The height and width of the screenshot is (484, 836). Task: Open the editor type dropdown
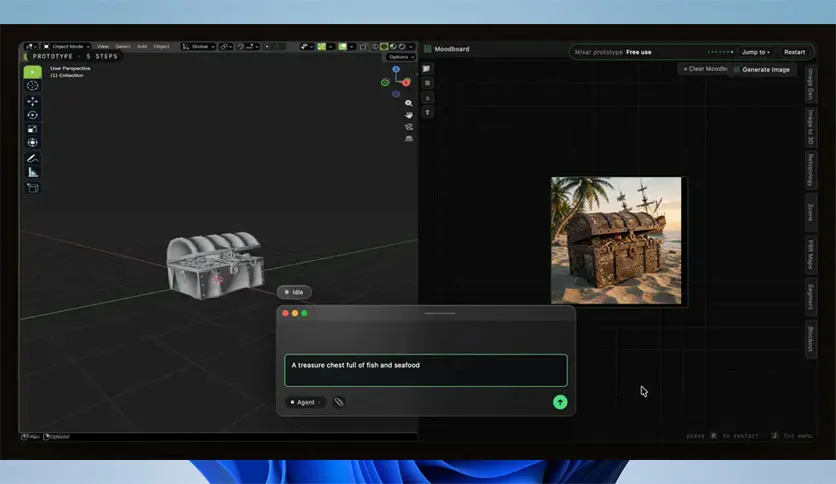pos(30,46)
